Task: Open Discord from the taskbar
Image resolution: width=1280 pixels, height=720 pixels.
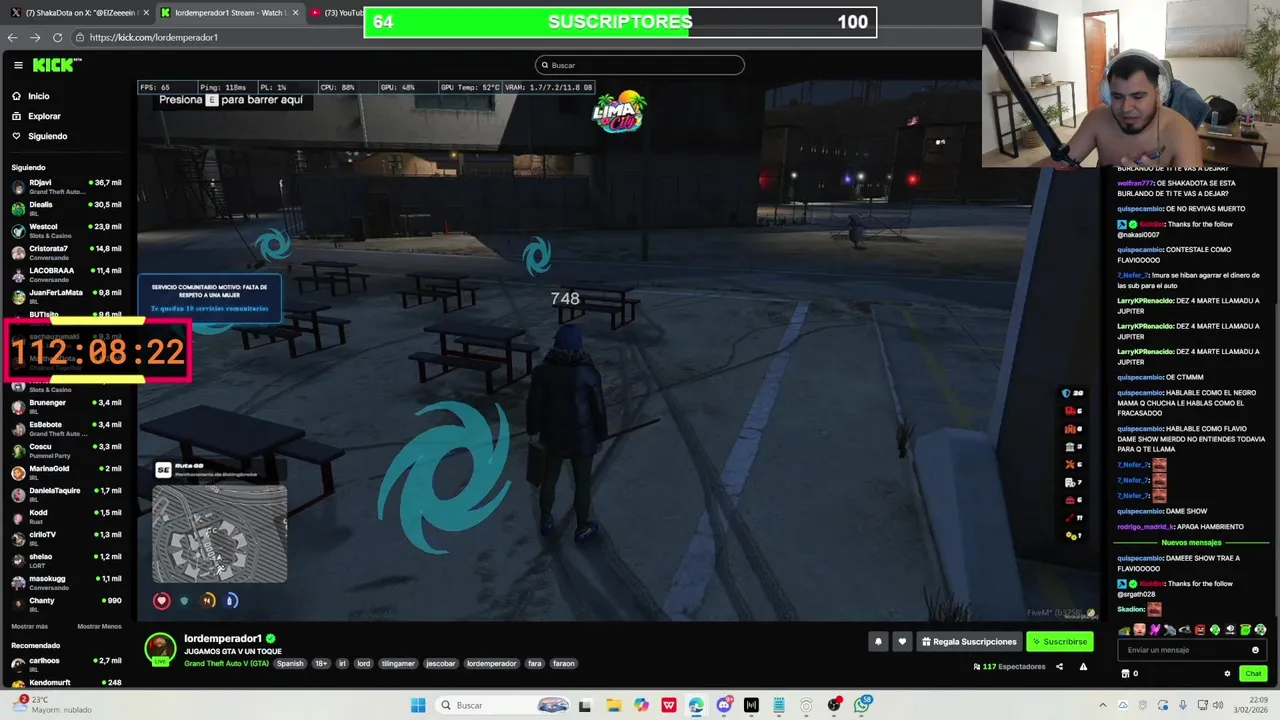Action: click(x=724, y=705)
